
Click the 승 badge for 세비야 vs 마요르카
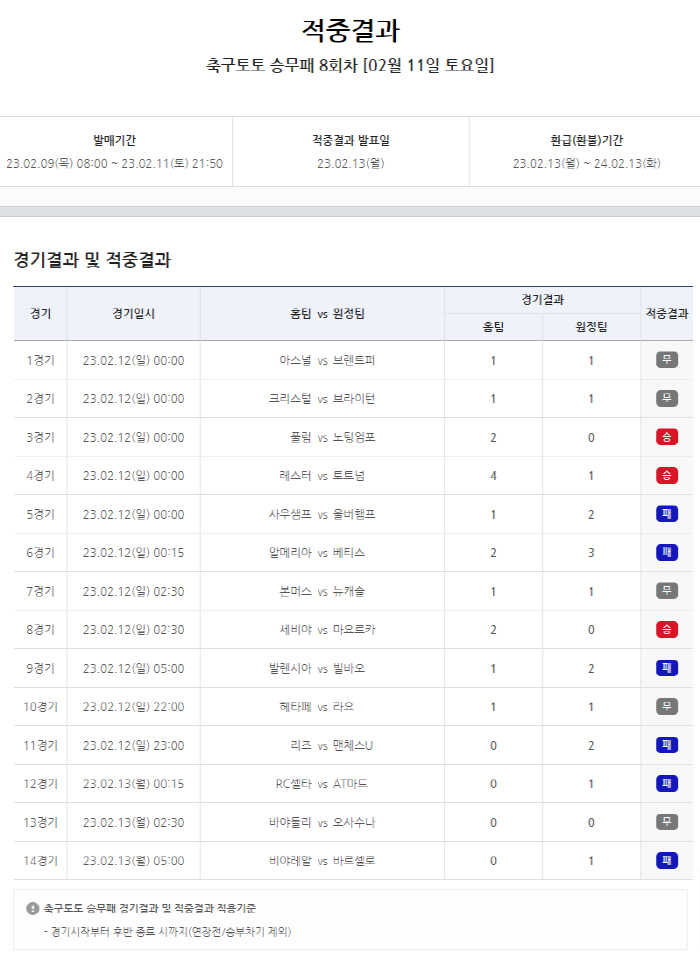667,629
